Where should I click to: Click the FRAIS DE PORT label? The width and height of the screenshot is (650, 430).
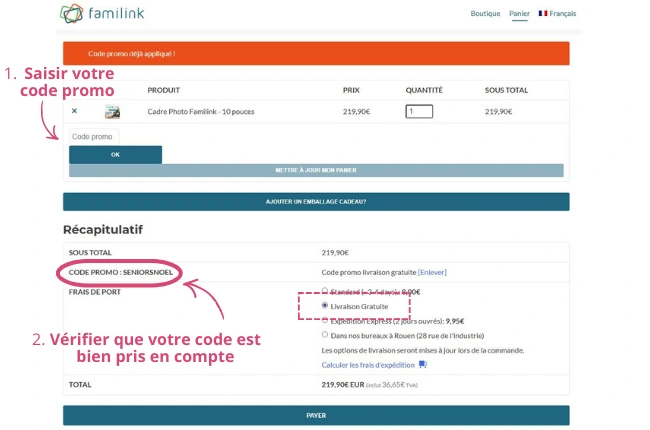point(95,292)
